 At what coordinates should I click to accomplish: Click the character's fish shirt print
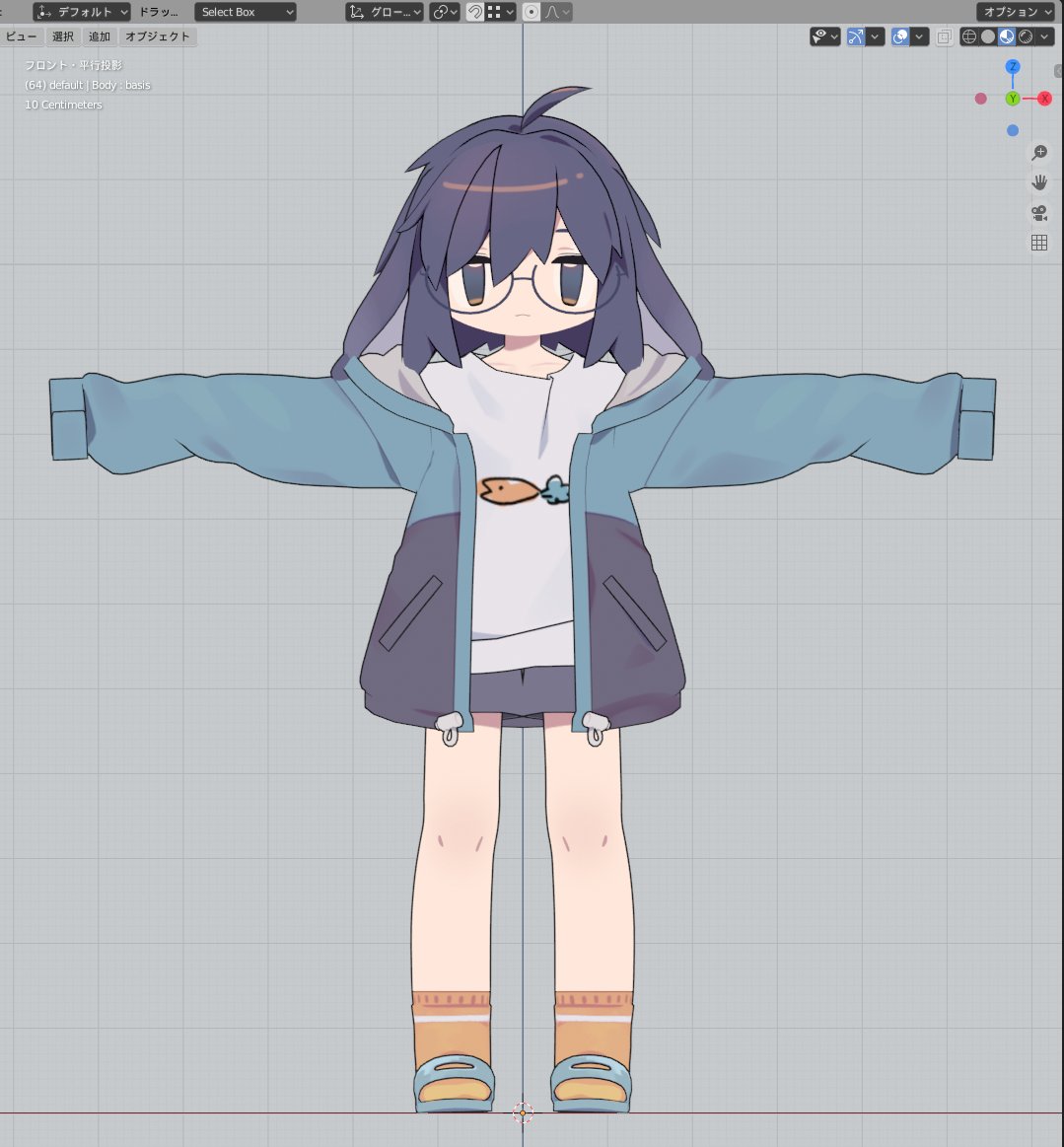pyautogui.click(x=523, y=490)
